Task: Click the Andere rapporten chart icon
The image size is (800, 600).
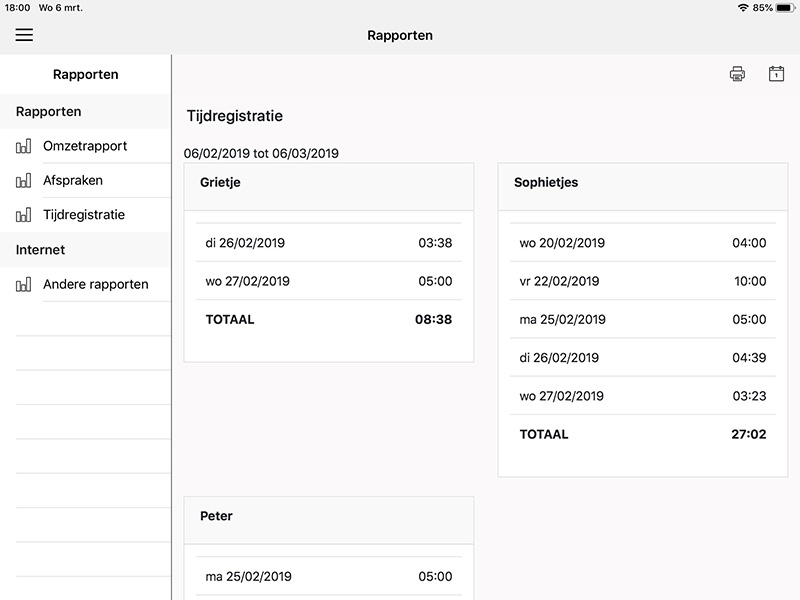Action: point(23,285)
